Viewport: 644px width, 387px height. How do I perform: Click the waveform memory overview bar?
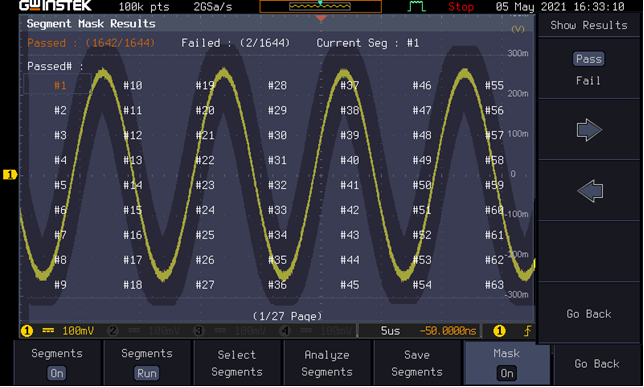[x=320, y=6]
